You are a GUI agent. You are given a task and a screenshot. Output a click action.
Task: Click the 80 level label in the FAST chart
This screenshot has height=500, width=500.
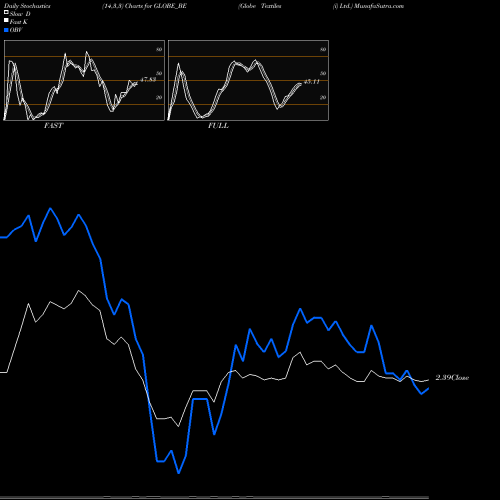click(x=159, y=49)
